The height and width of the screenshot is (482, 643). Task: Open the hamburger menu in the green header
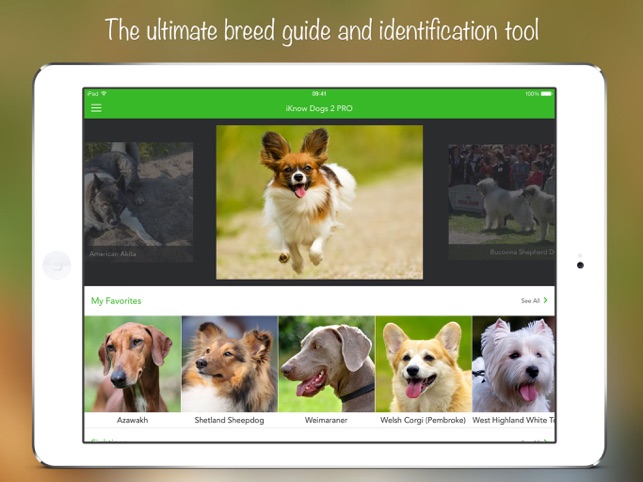(x=96, y=108)
